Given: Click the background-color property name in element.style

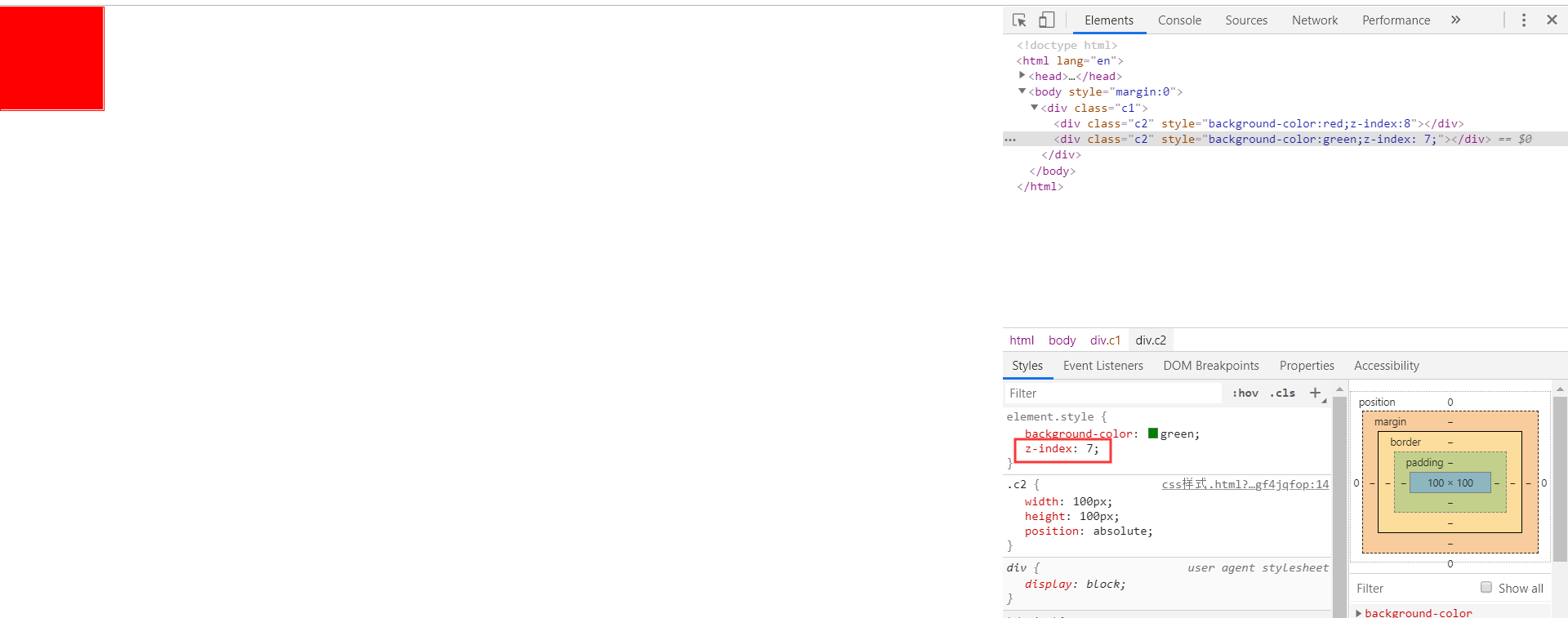Looking at the screenshot, I should (x=1079, y=434).
